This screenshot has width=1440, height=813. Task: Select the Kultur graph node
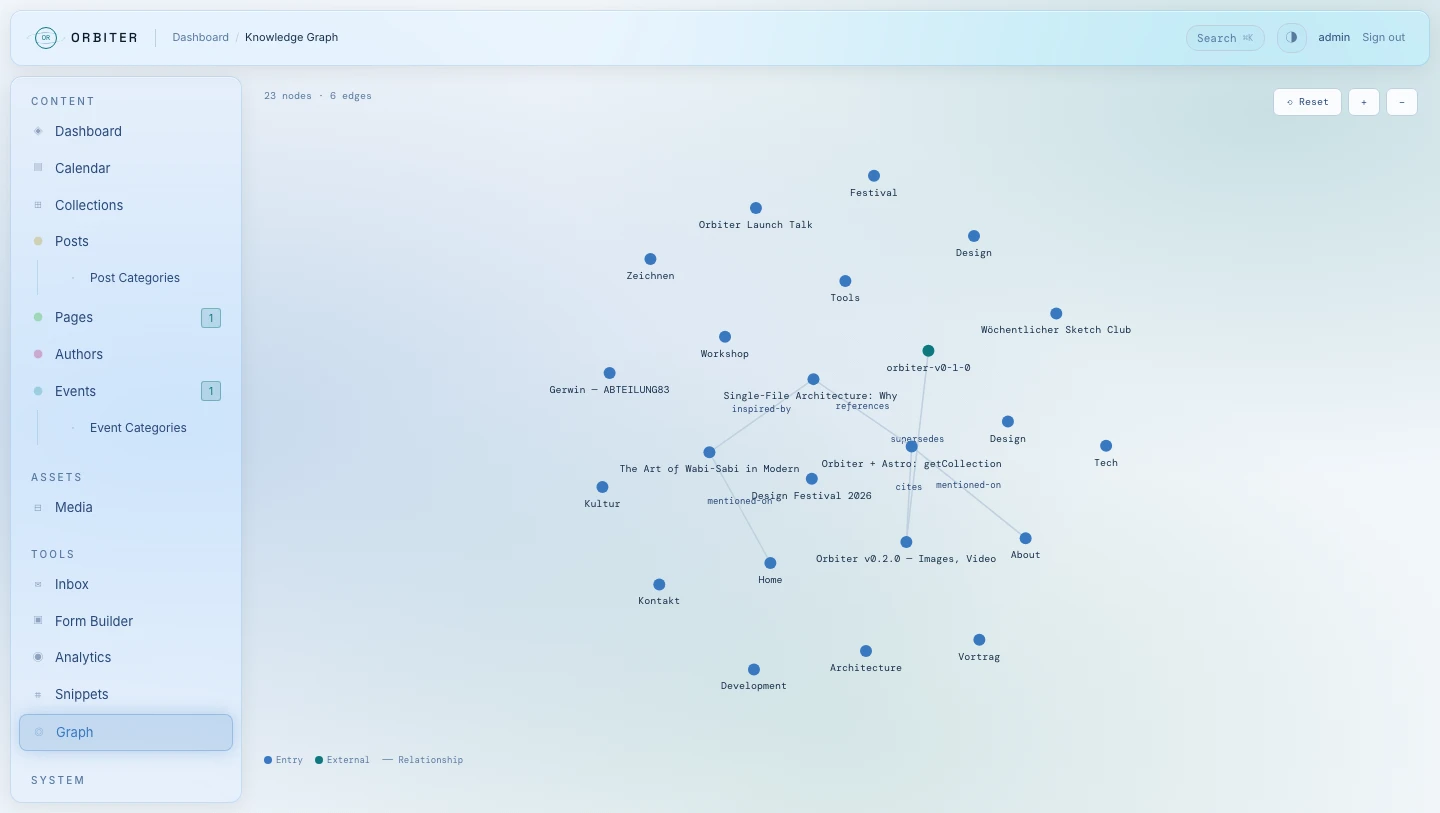click(602, 487)
